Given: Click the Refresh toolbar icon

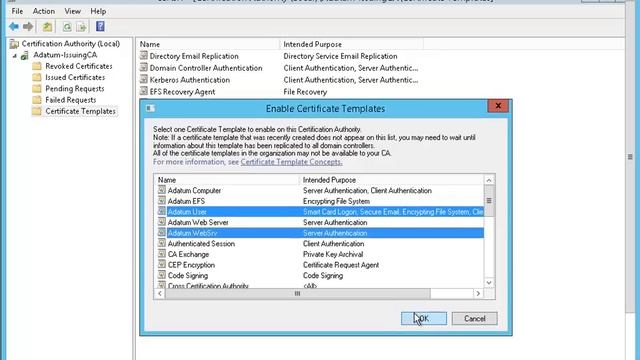Looking at the screenshot, I should click(x=67, y=27).
